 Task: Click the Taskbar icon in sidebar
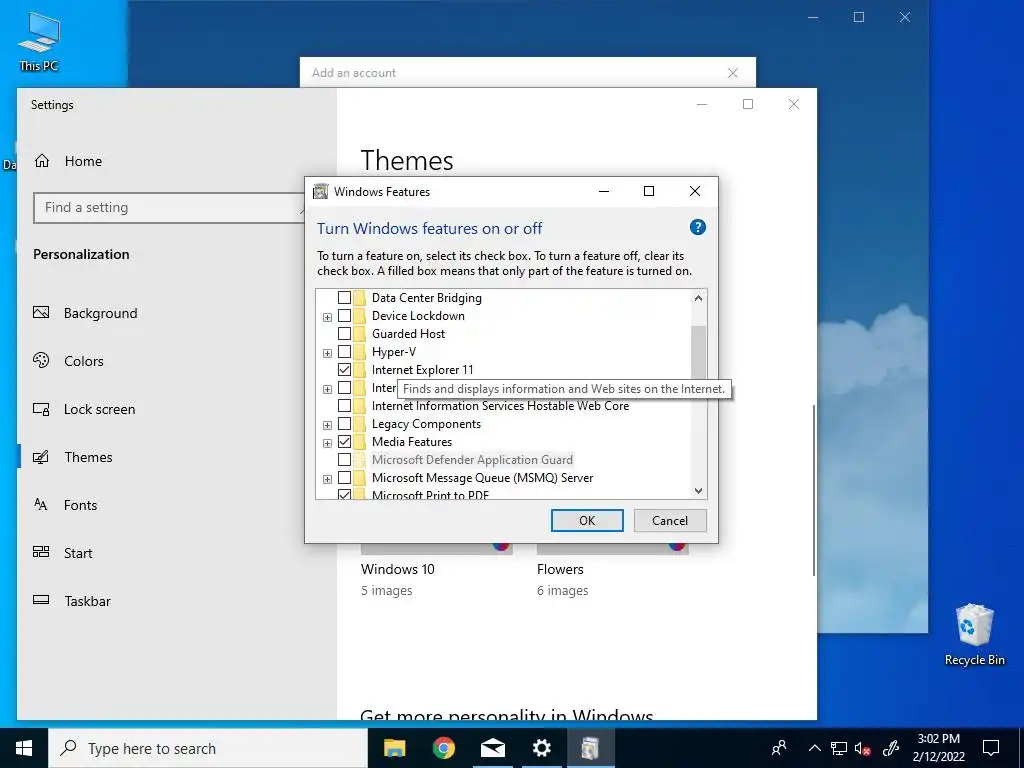41,600
